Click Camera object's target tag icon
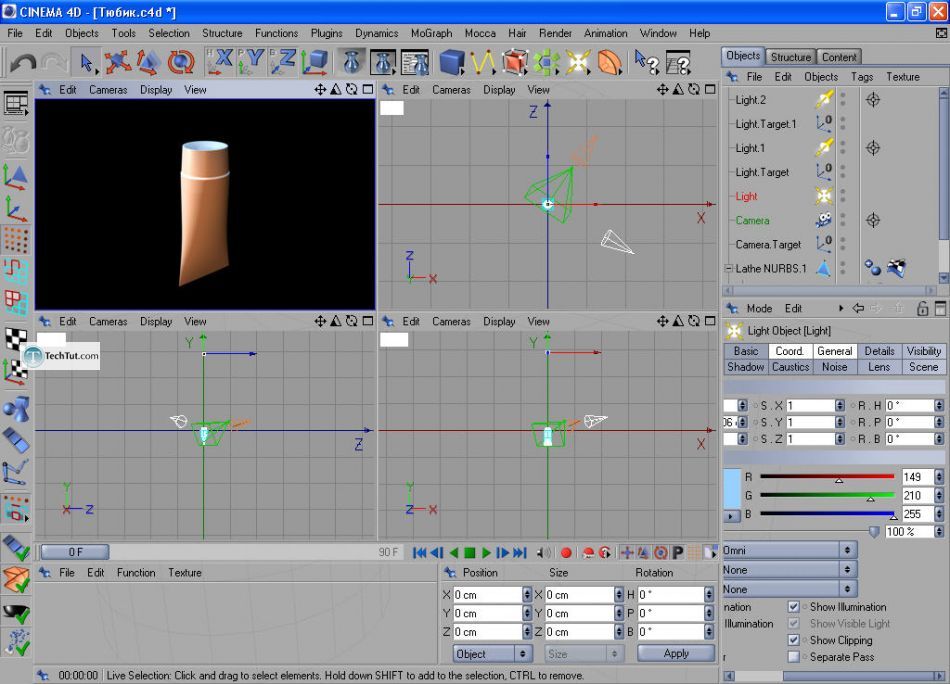Viewport: 950px width, 684px height. click(x=873, y=221)
